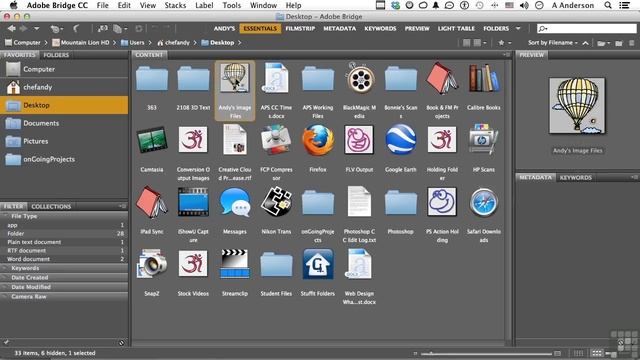Toggle RTF document filter

(x=64, y=251)
